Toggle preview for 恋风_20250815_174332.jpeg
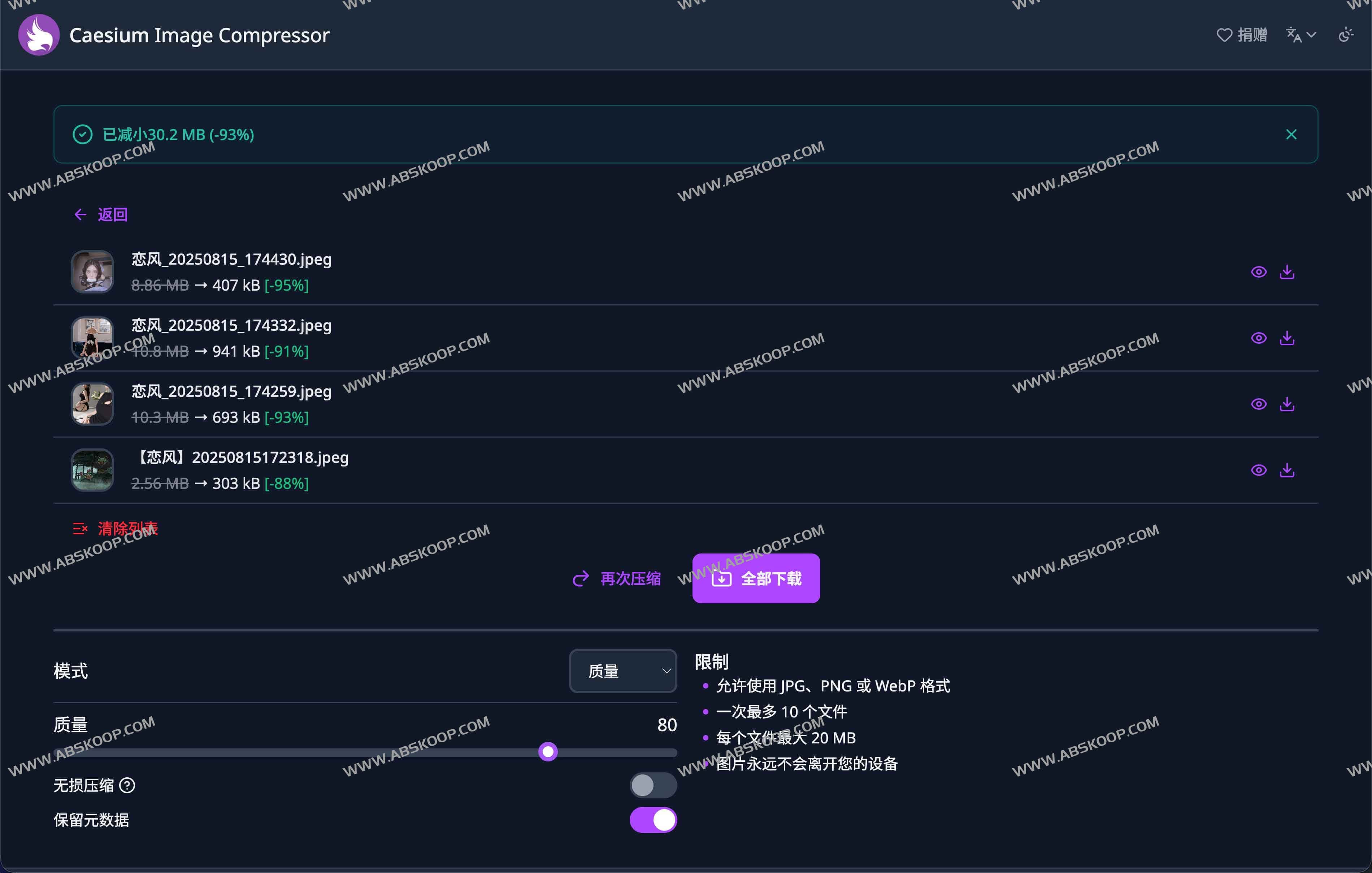The width and height of the screenshot is (1372, 873). tap(1259, 337)
